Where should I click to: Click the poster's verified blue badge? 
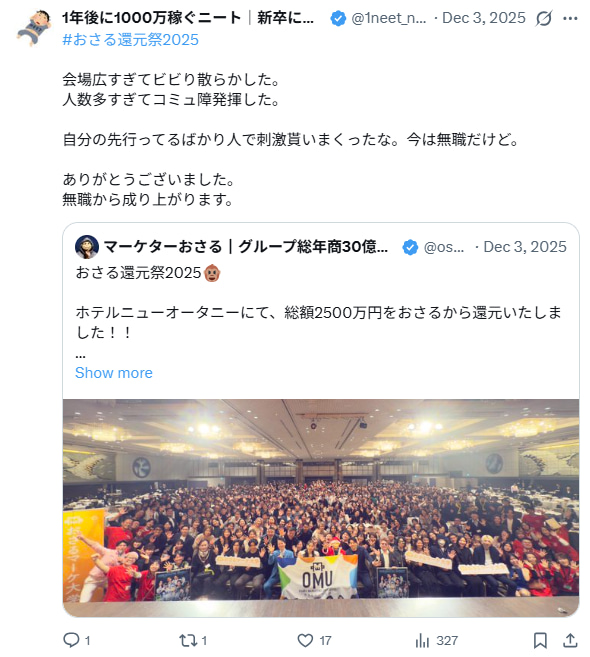pos(338,18)
